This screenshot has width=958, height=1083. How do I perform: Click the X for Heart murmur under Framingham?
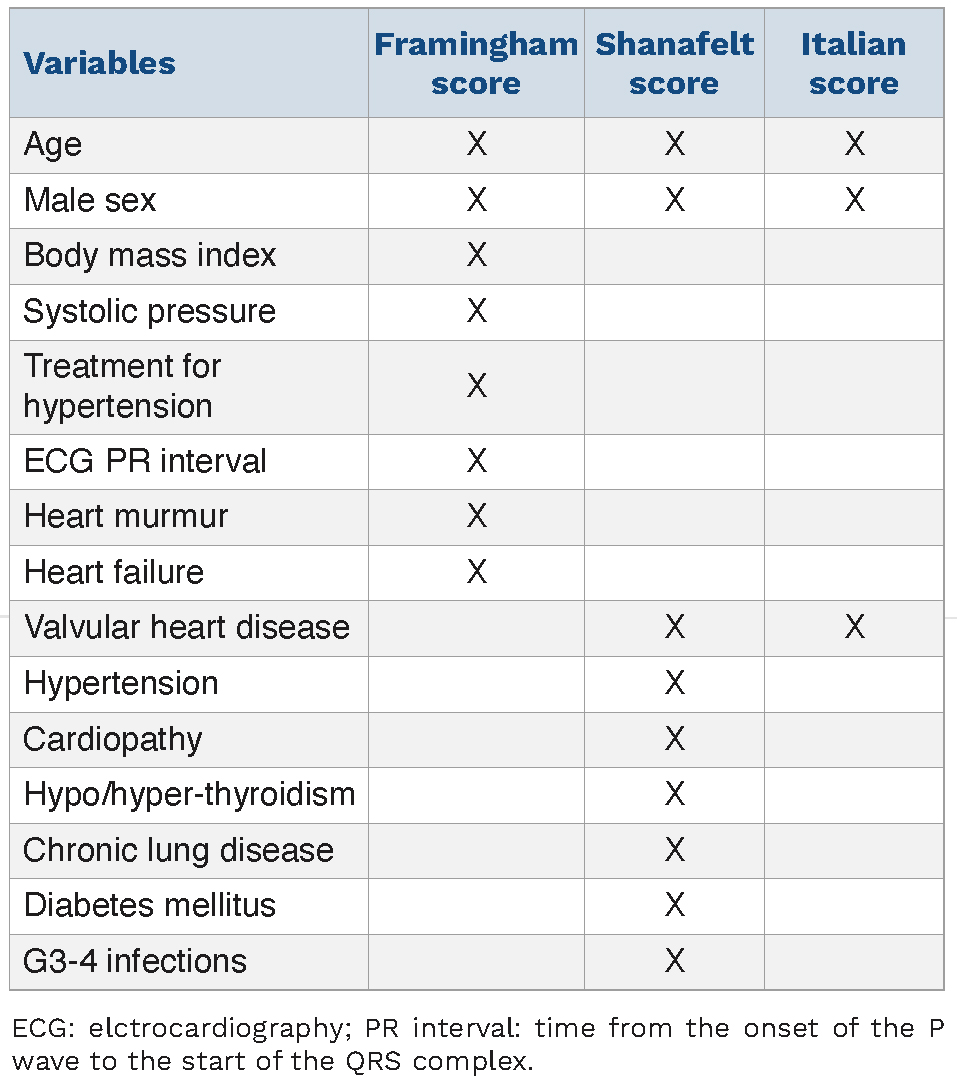coord(477,516)
